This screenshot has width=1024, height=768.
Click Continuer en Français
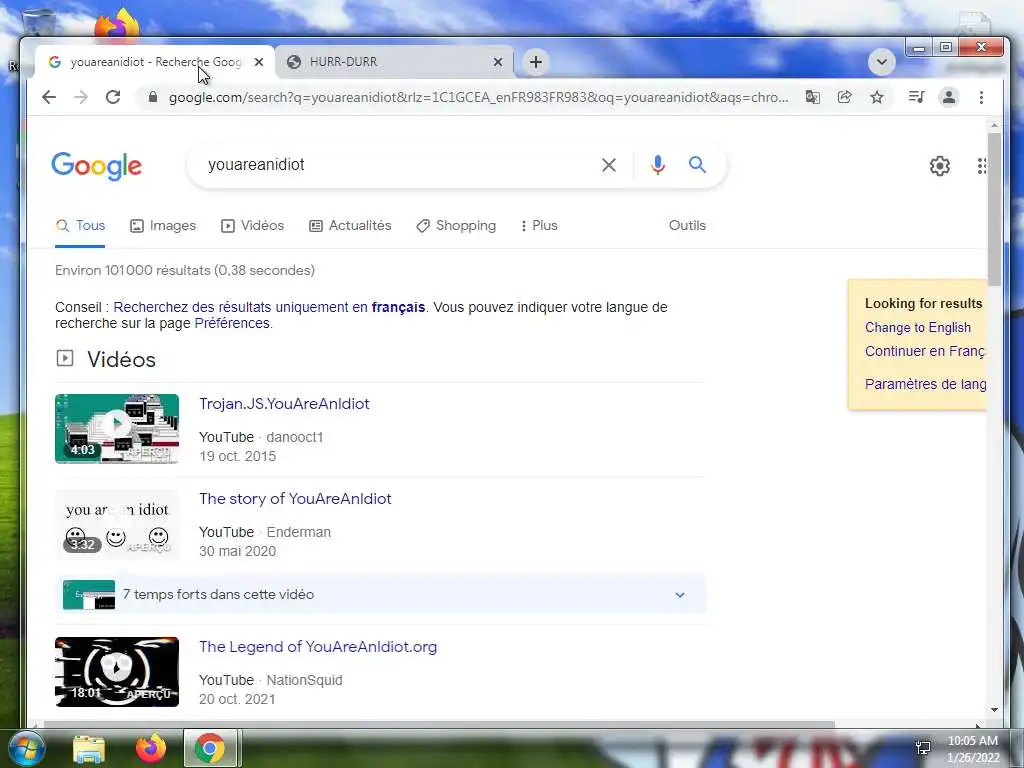(925, 351)
